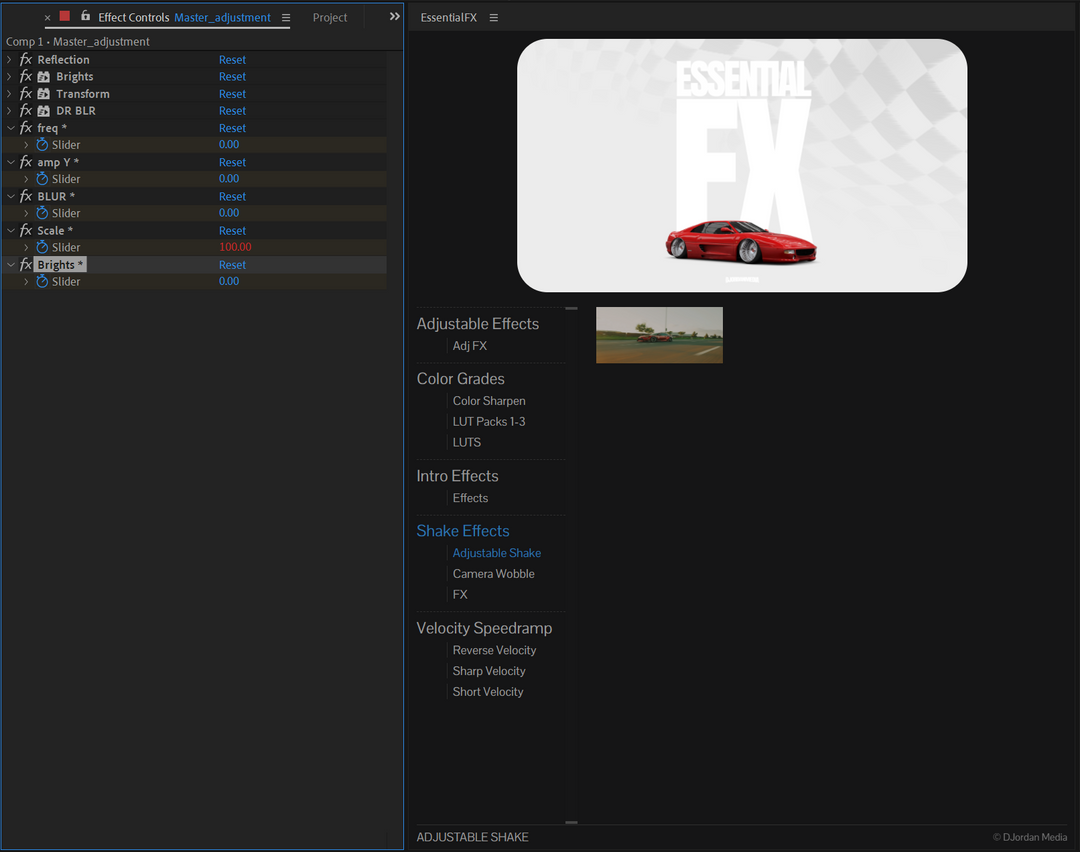Screen dimensions: 1080x852
Task: Collapse the freq effect
Action: (x=10, y=127)
